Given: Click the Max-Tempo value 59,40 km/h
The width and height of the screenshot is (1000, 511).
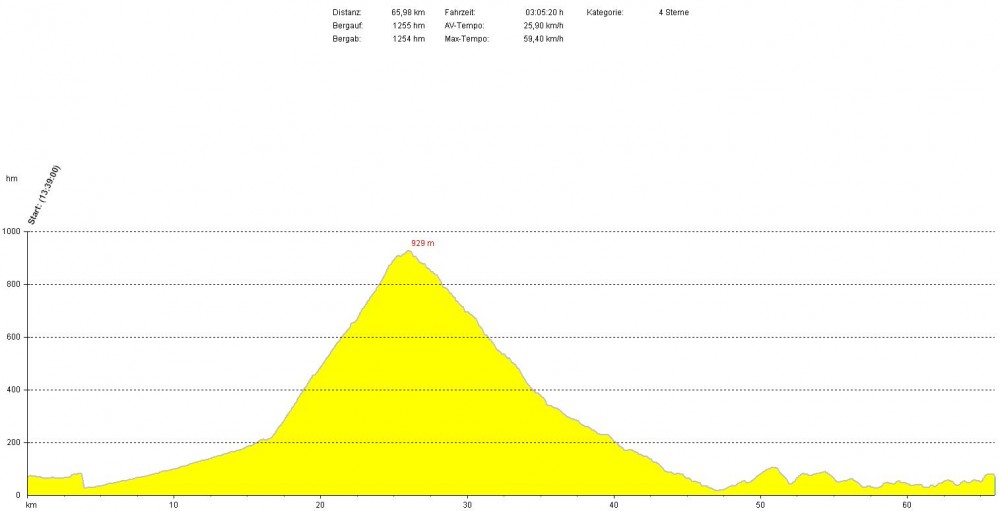Looking at the screenshot, I should pos(543,39).
